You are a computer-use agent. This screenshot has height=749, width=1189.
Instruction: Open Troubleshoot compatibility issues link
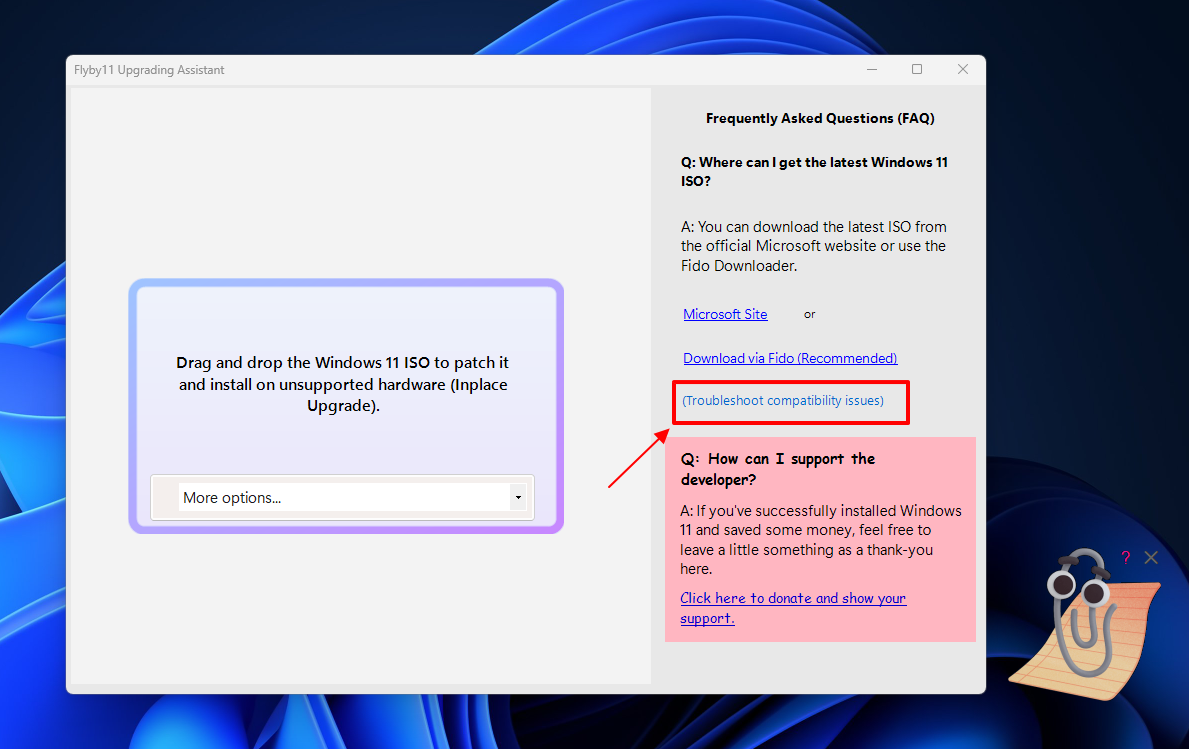pyautogui.click(x=783, y=401)
